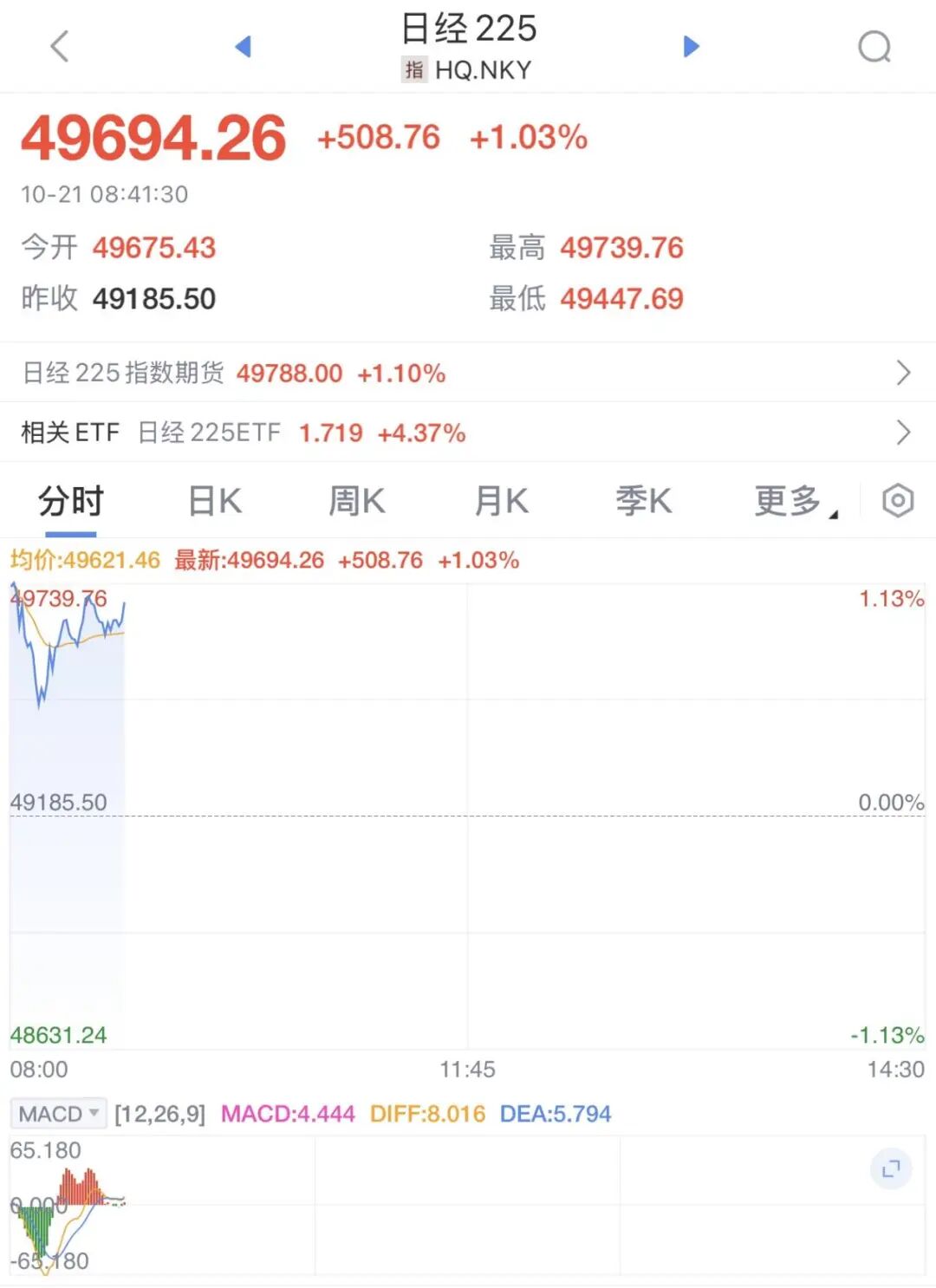
Task: Go to previous index with left triangle
Action: click(244, 46)
